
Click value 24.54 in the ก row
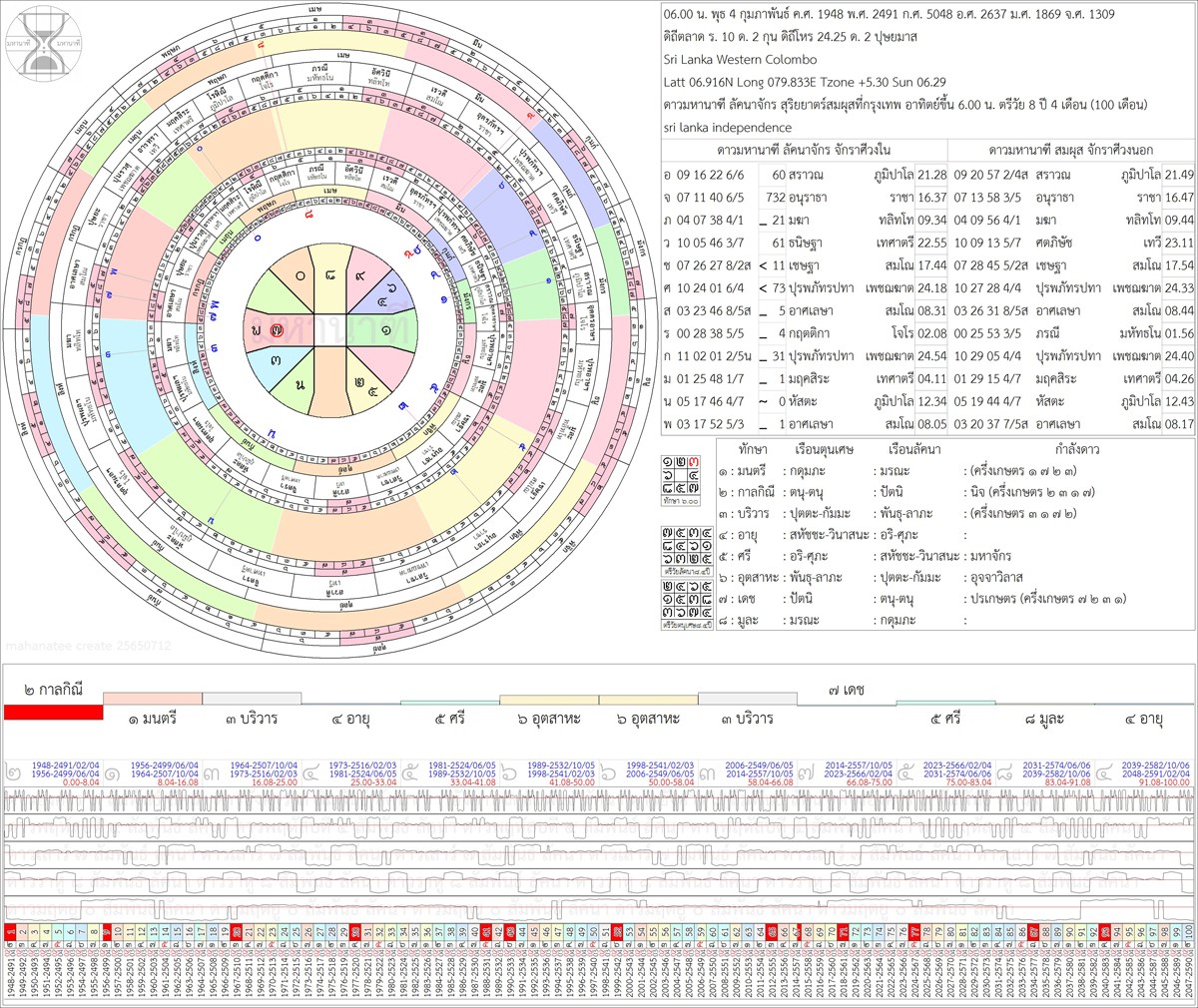tap(931, 355)
